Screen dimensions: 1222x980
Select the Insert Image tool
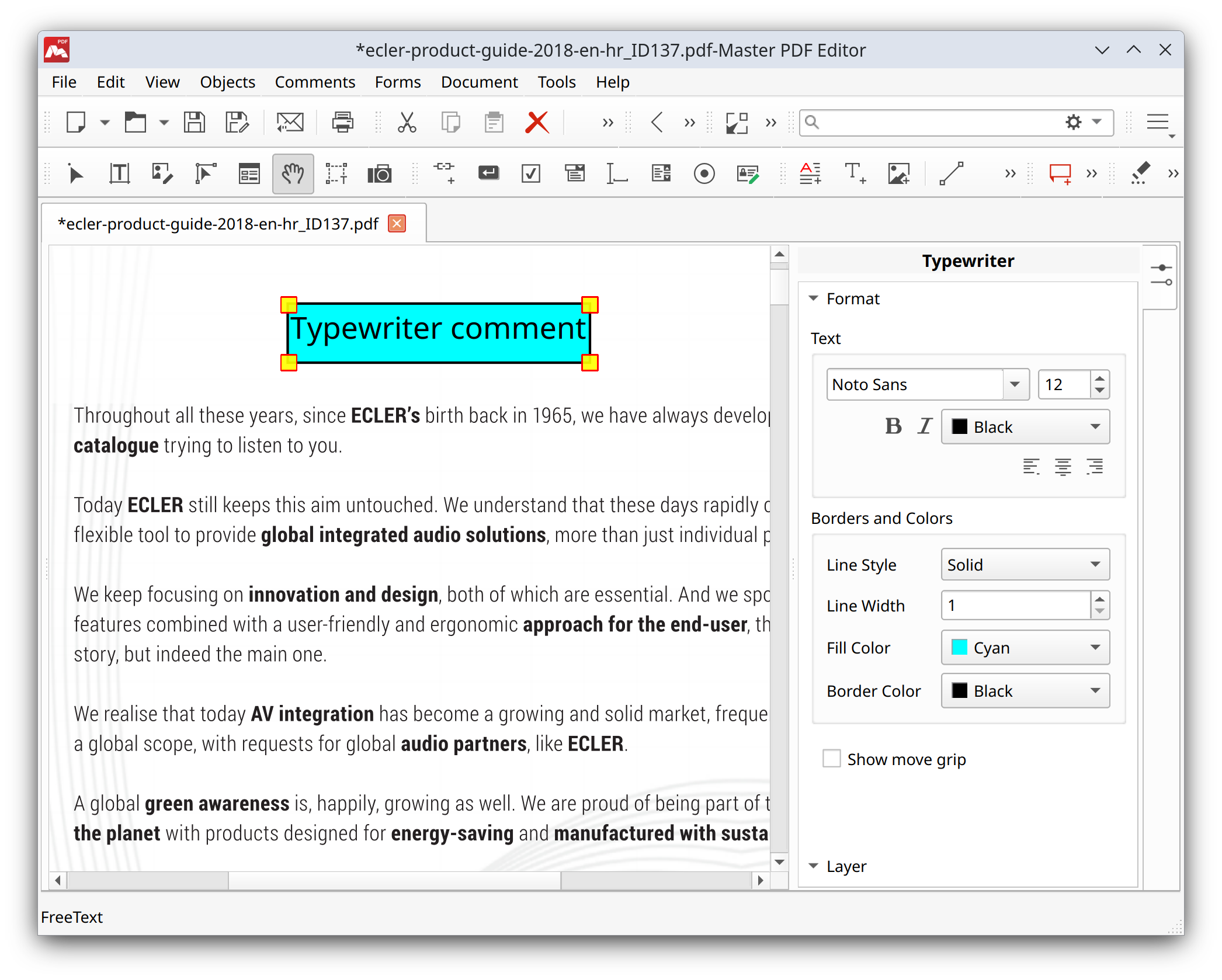tap(898, 173)
